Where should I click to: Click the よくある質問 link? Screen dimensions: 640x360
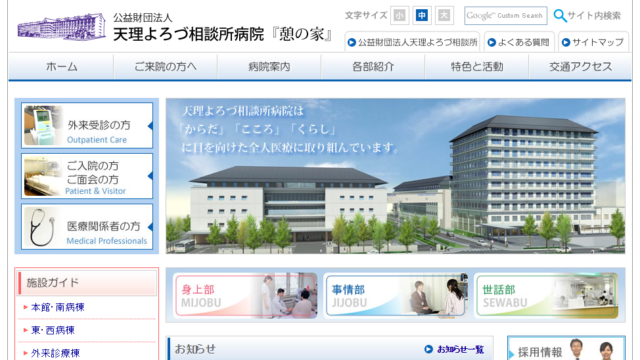click(519, 42)
